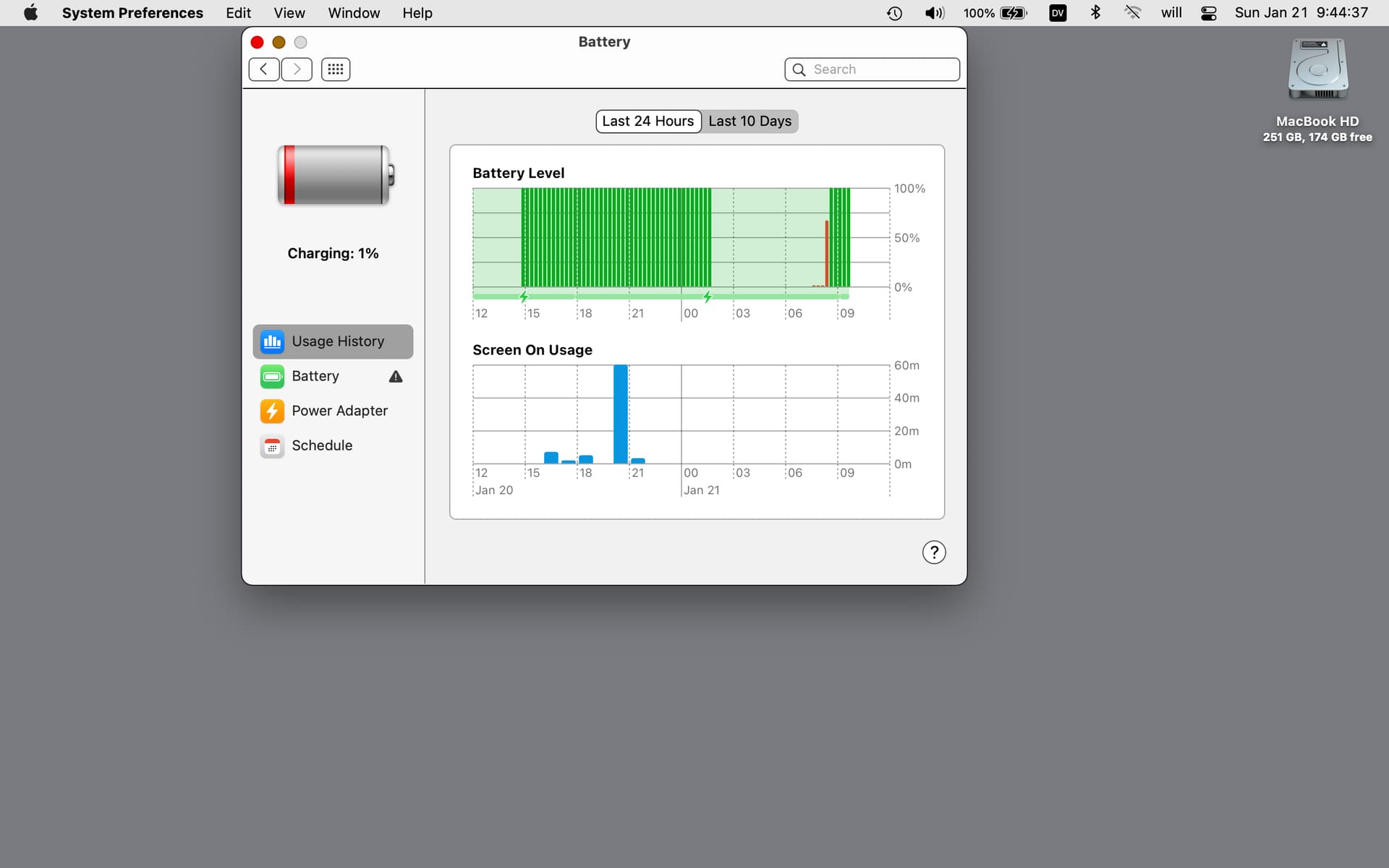Open the Schedule pane
The image size is (1389, 868).
[321, 446]
